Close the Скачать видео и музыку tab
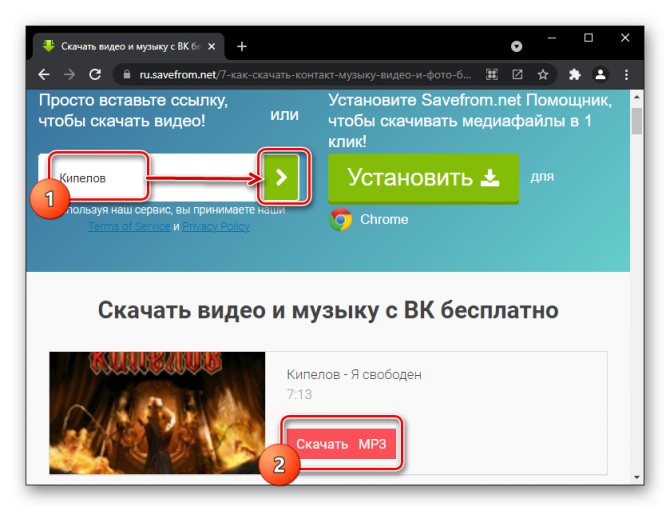The width and height of the screenshot is (670, 515). click(212, 46)
